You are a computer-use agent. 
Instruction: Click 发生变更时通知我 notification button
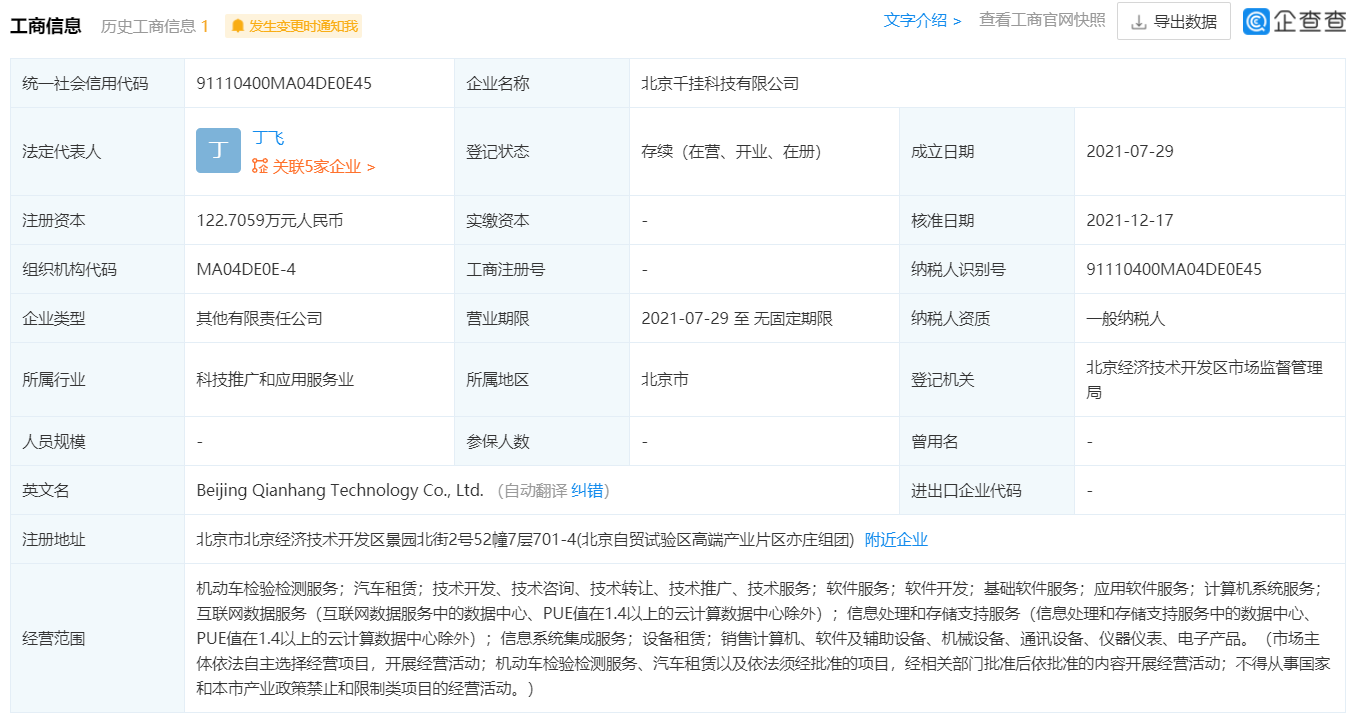point(293,26)
